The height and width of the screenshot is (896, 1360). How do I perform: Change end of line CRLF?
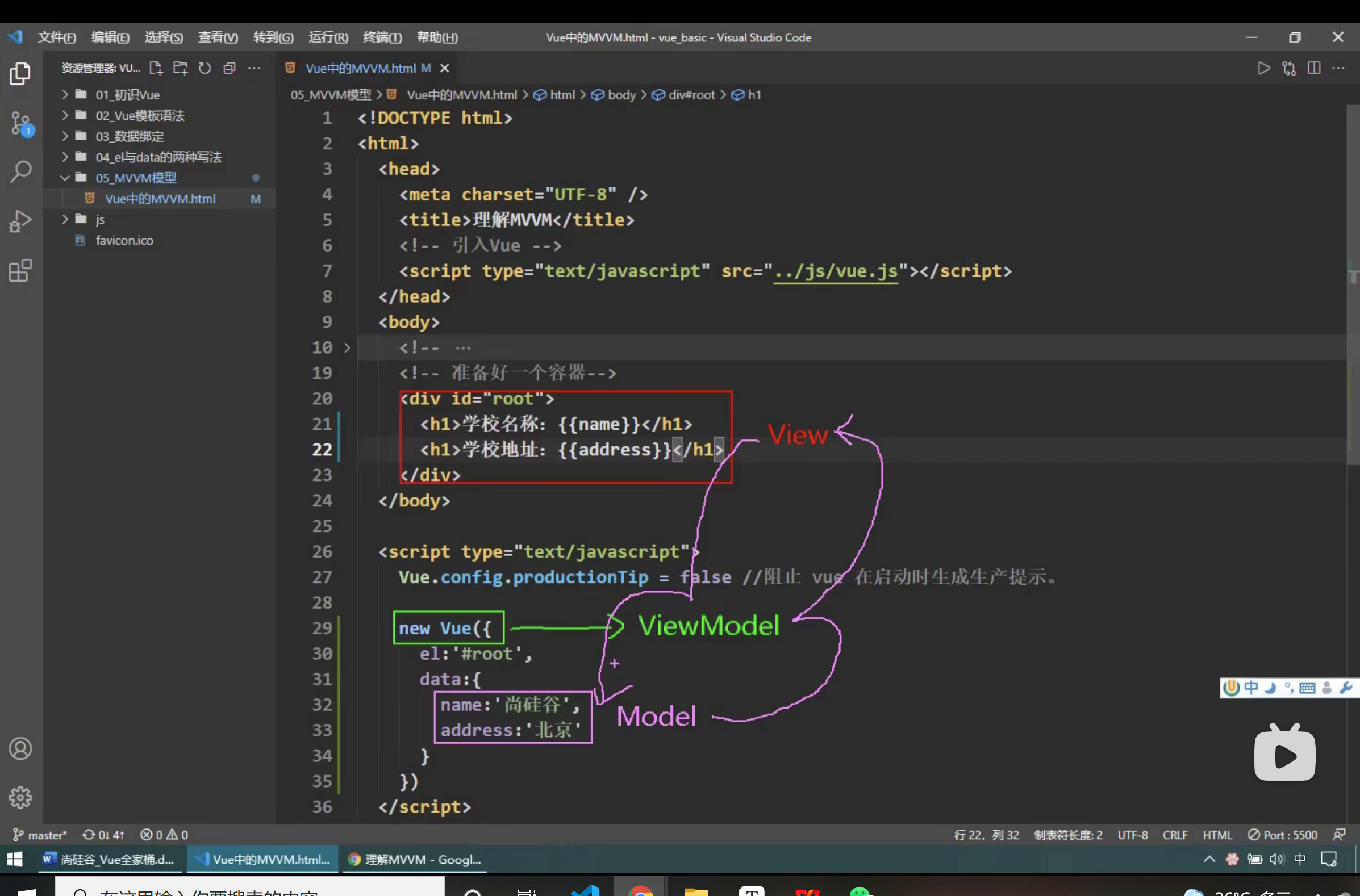pyautogui.click(x=1175, y=835)
